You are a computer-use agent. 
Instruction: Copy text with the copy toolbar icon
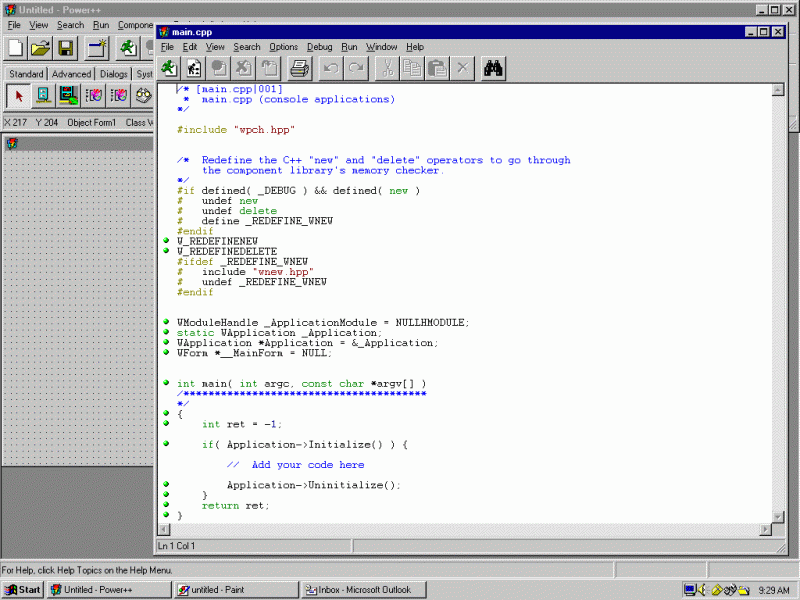coord(412,68)
